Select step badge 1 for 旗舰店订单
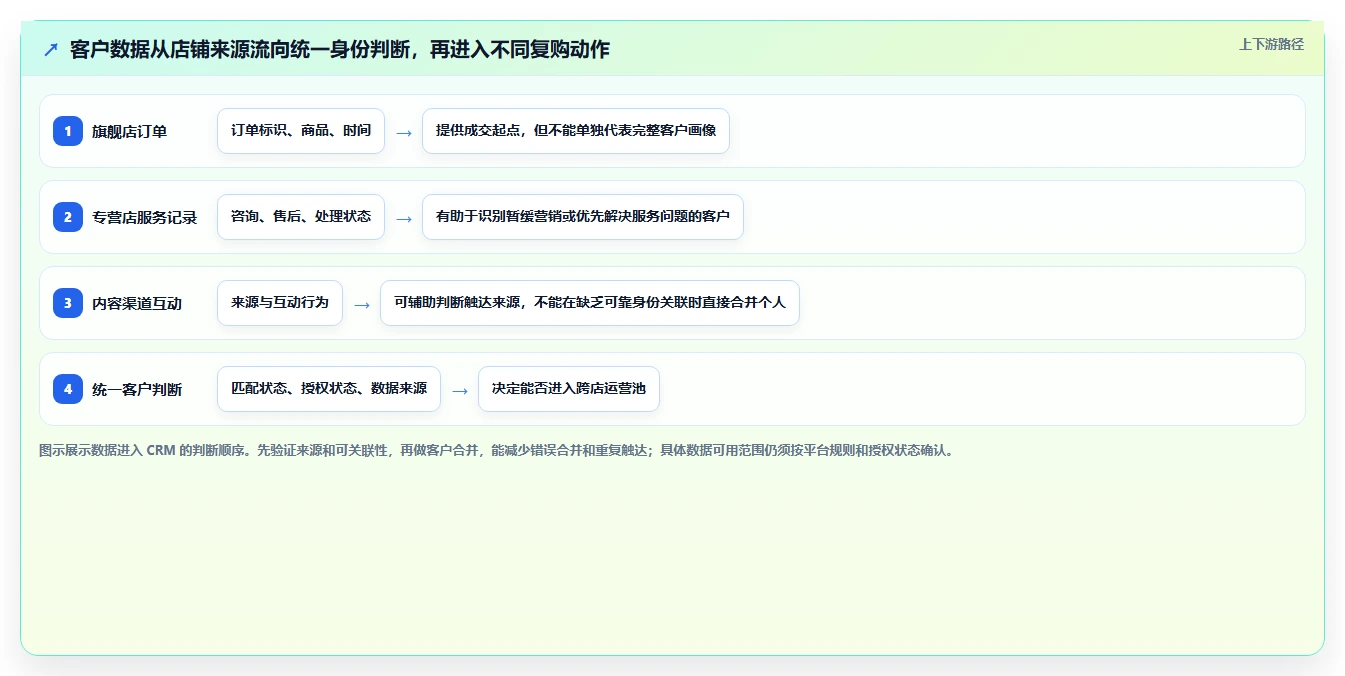The height and width of the screenshot is (676, 1345). coord(68,131)
